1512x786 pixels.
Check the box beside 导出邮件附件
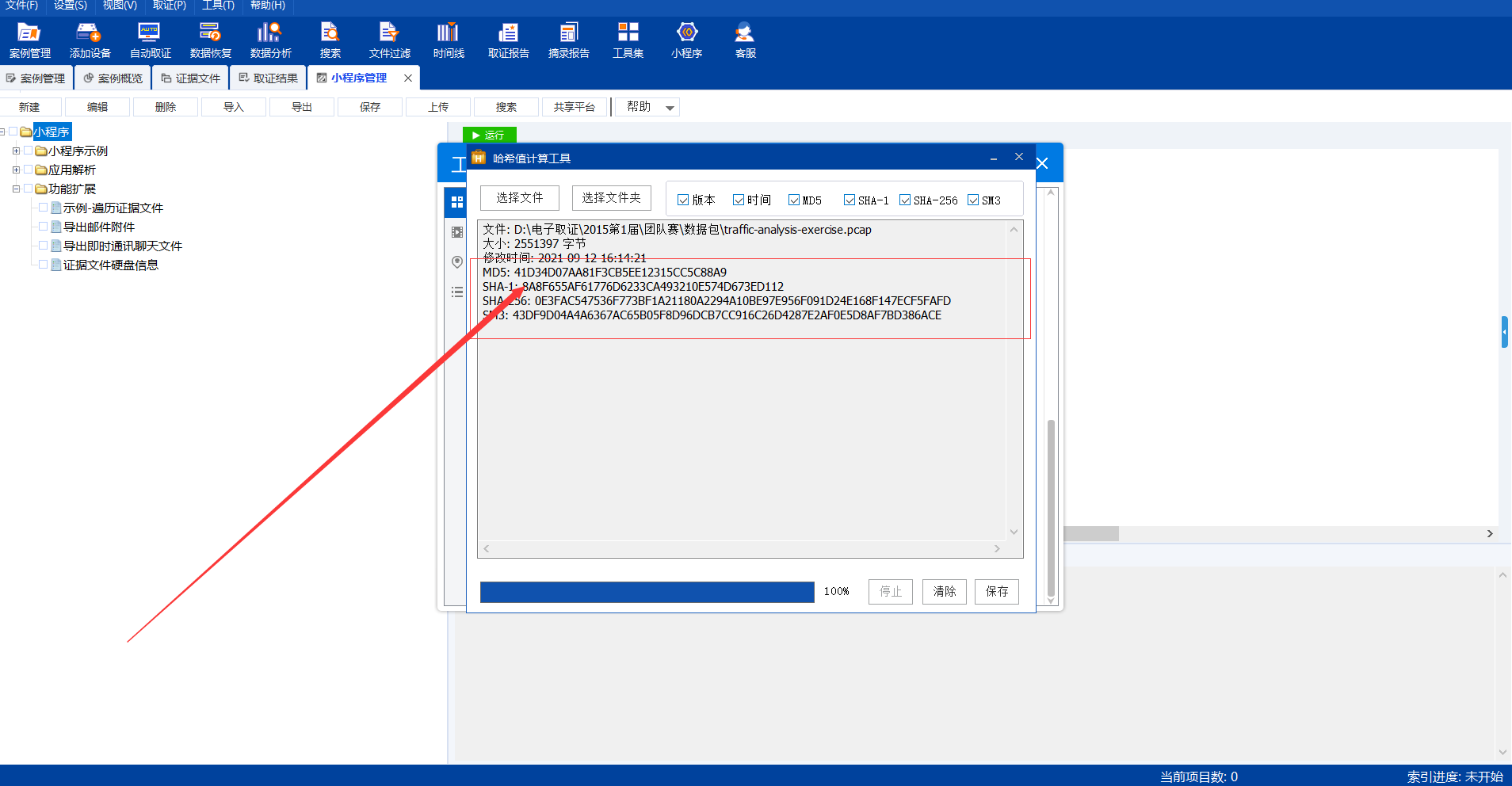(44, 226)
